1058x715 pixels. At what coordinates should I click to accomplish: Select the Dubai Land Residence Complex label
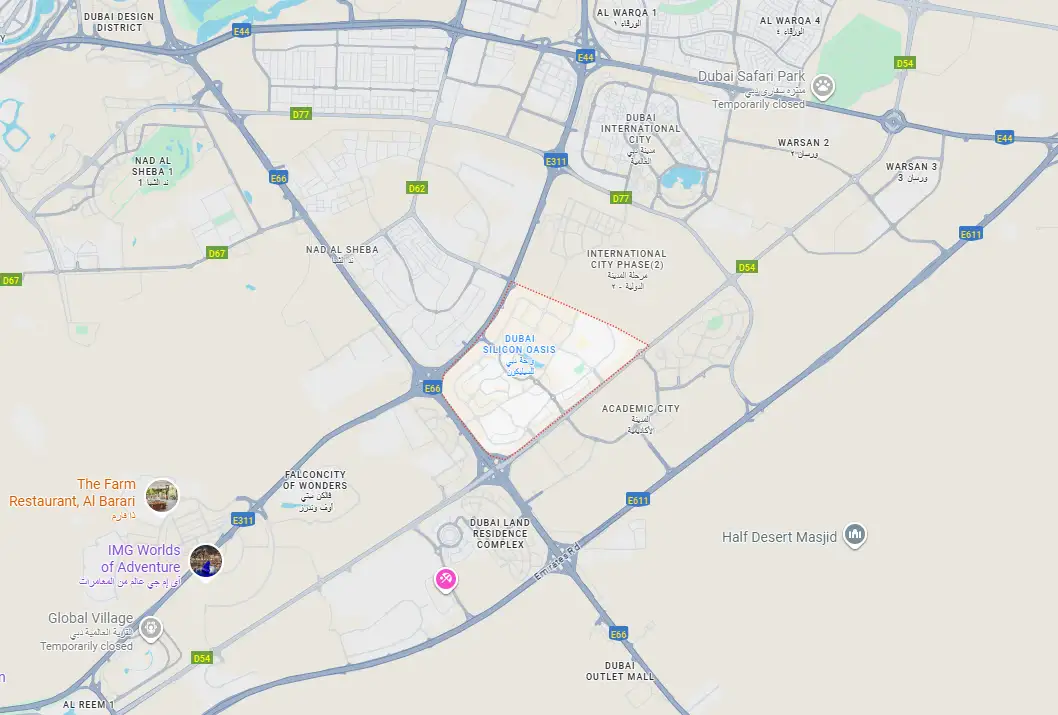(x=500, y=533)
